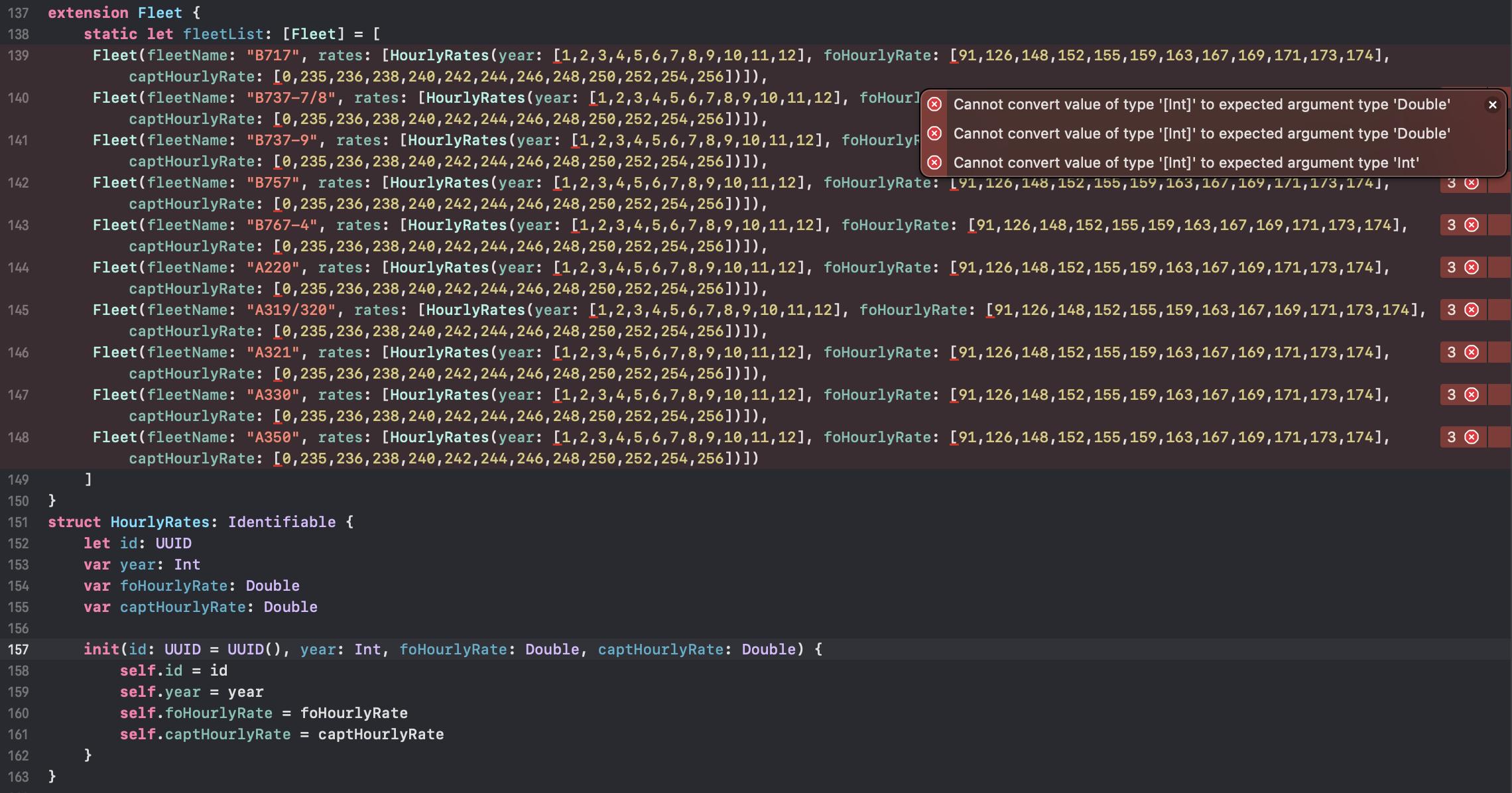Click 'struct' keyword on line 151

(74, 522)
